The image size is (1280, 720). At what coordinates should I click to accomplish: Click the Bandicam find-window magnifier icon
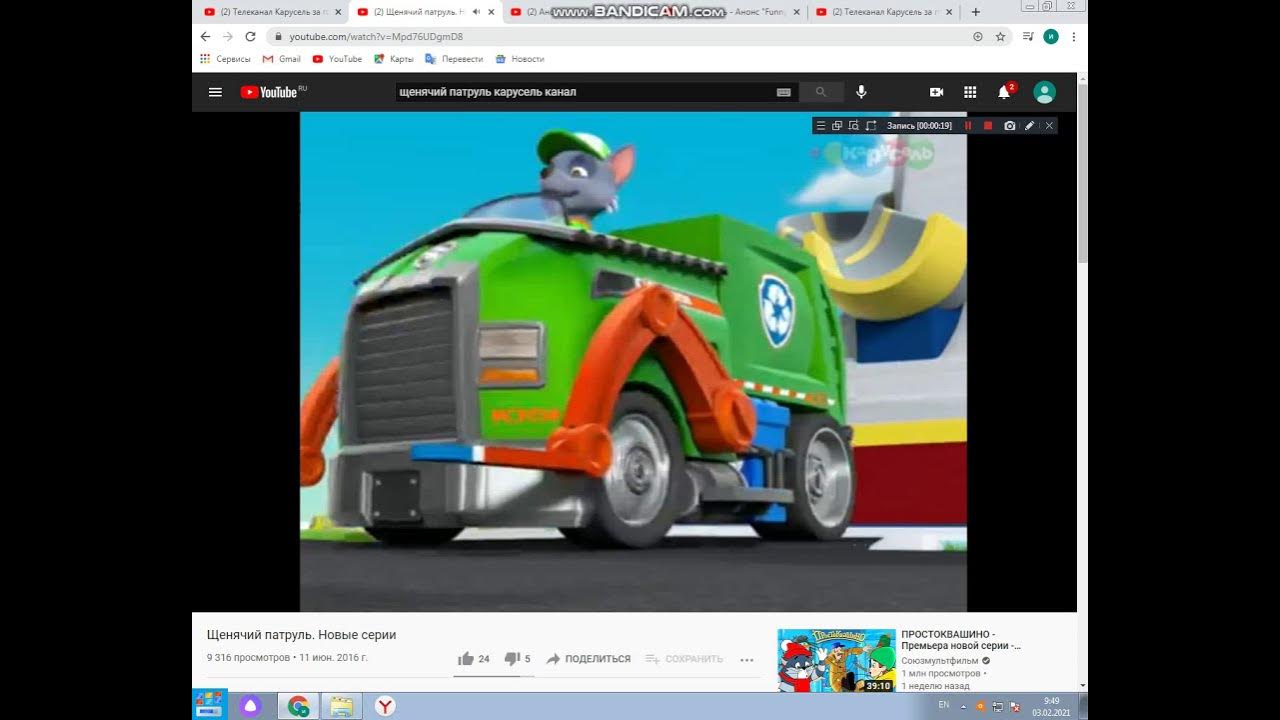(x=853, y=126)
